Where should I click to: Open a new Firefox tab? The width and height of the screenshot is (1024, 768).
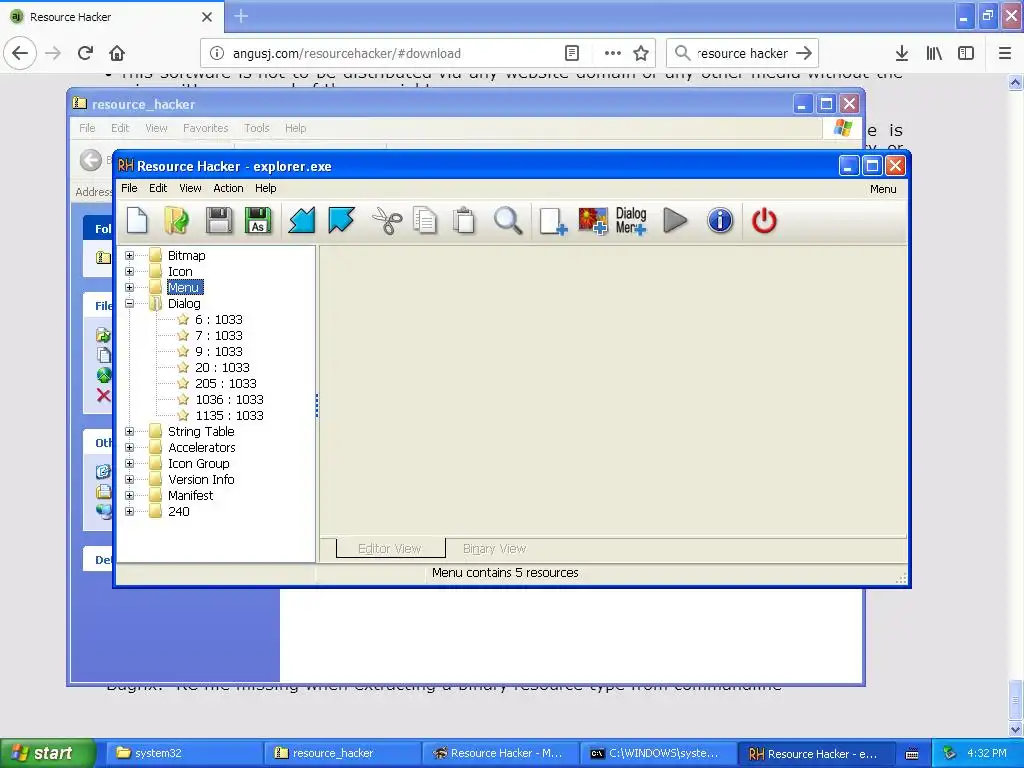pyautogui.click(x=241, y=16)
